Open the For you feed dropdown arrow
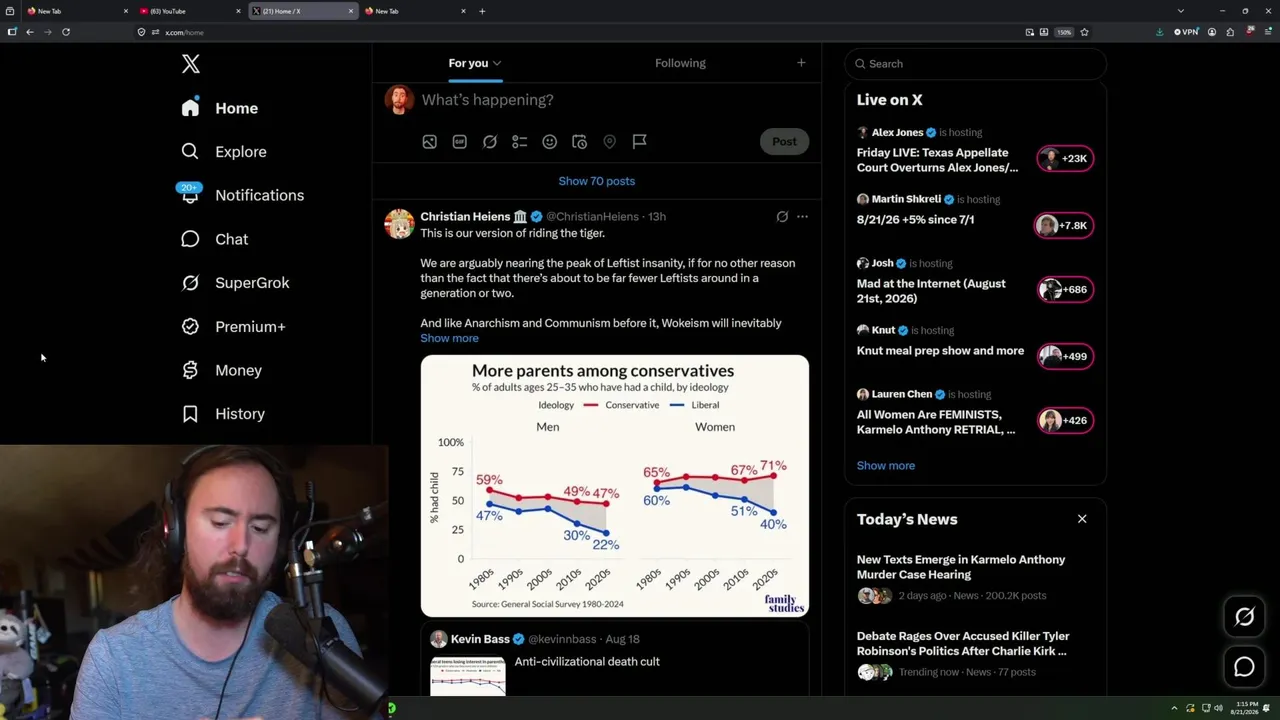 497,64
